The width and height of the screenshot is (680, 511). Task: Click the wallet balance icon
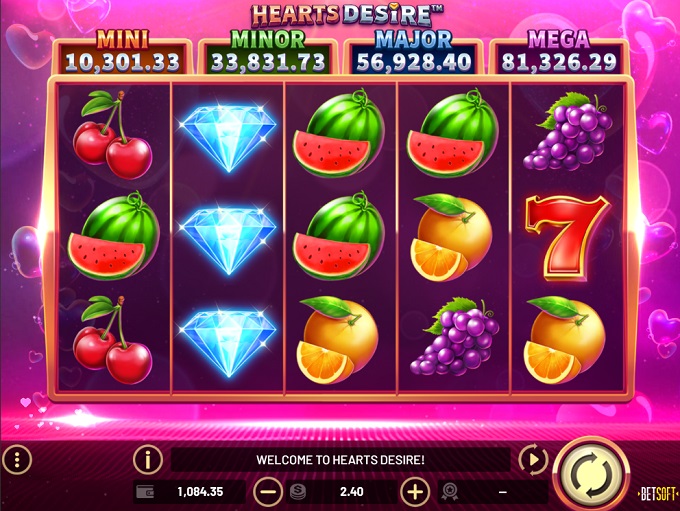click(x=145, y=492)
